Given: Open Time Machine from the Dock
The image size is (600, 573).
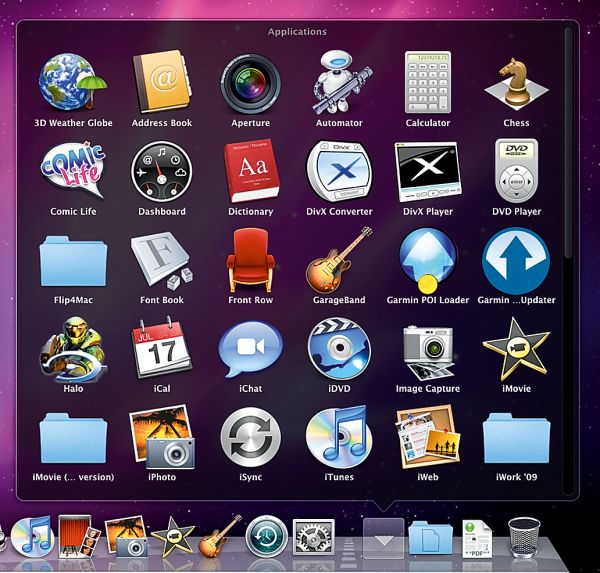Looking at the screenshot, I should pyautogui.click(x=267, y=537).
